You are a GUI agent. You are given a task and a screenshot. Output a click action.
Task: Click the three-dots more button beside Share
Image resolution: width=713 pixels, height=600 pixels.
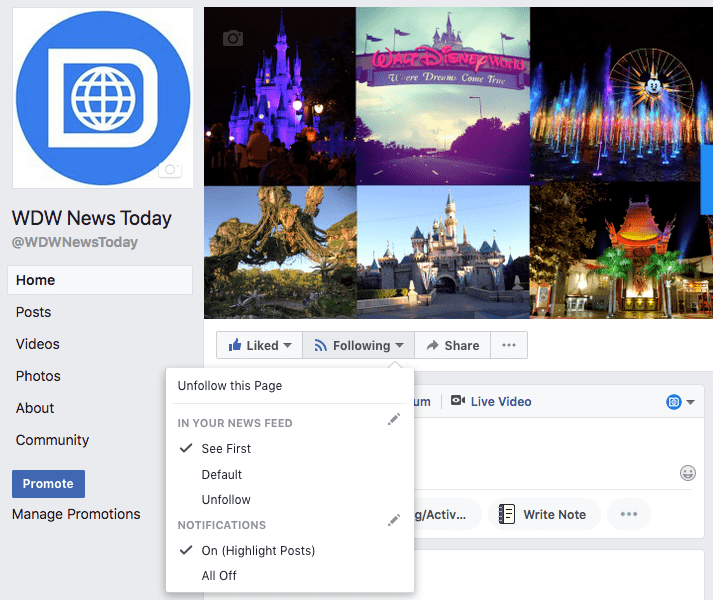pos(509,345)
